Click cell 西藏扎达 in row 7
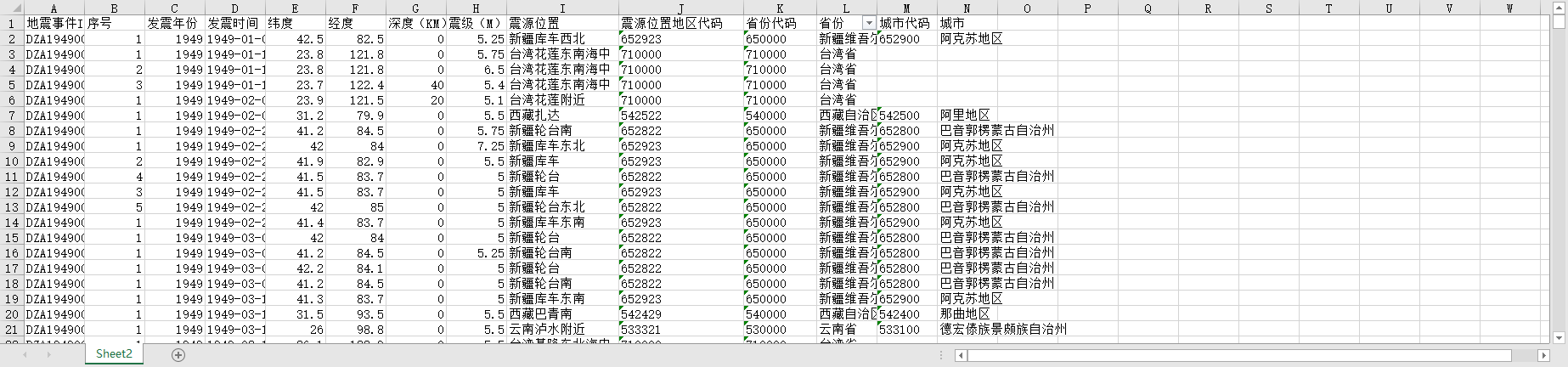This screenshot has width=1568, height=367. pyautogui.click(x=562, y=115)
